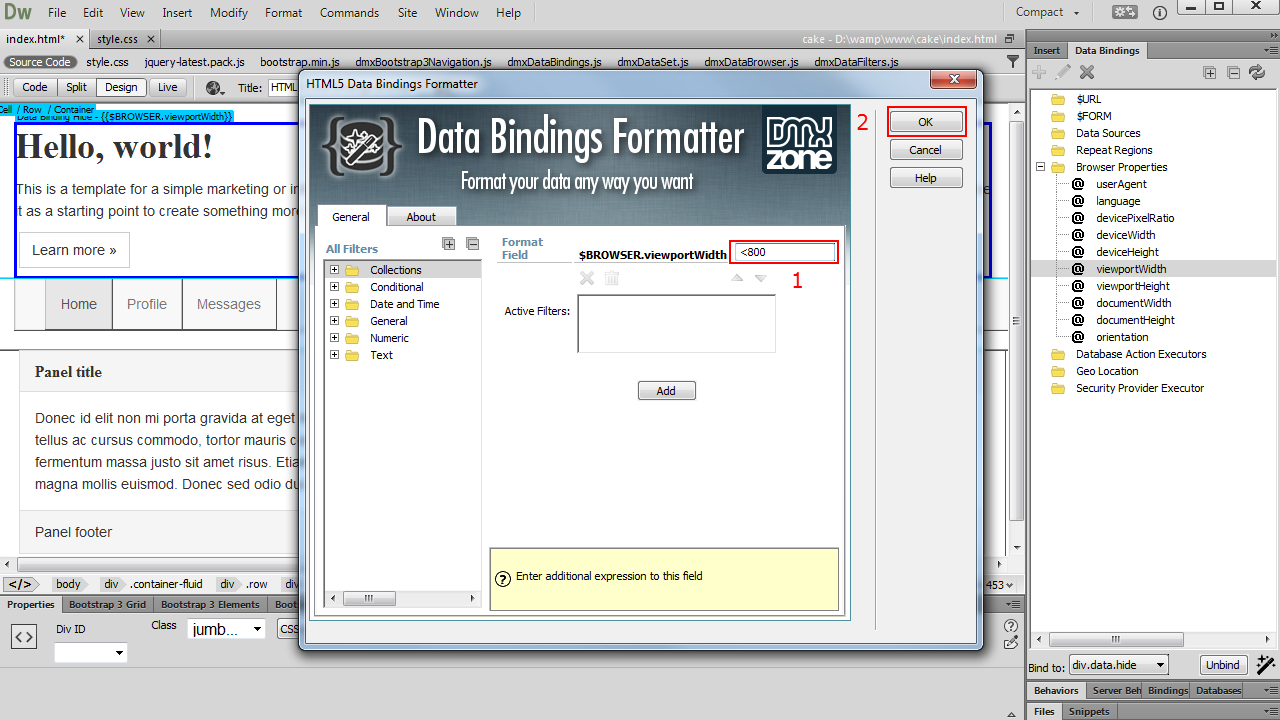Switch to the Insert panel tab
Screen dimensions: 1280x720
point(1047,50)
